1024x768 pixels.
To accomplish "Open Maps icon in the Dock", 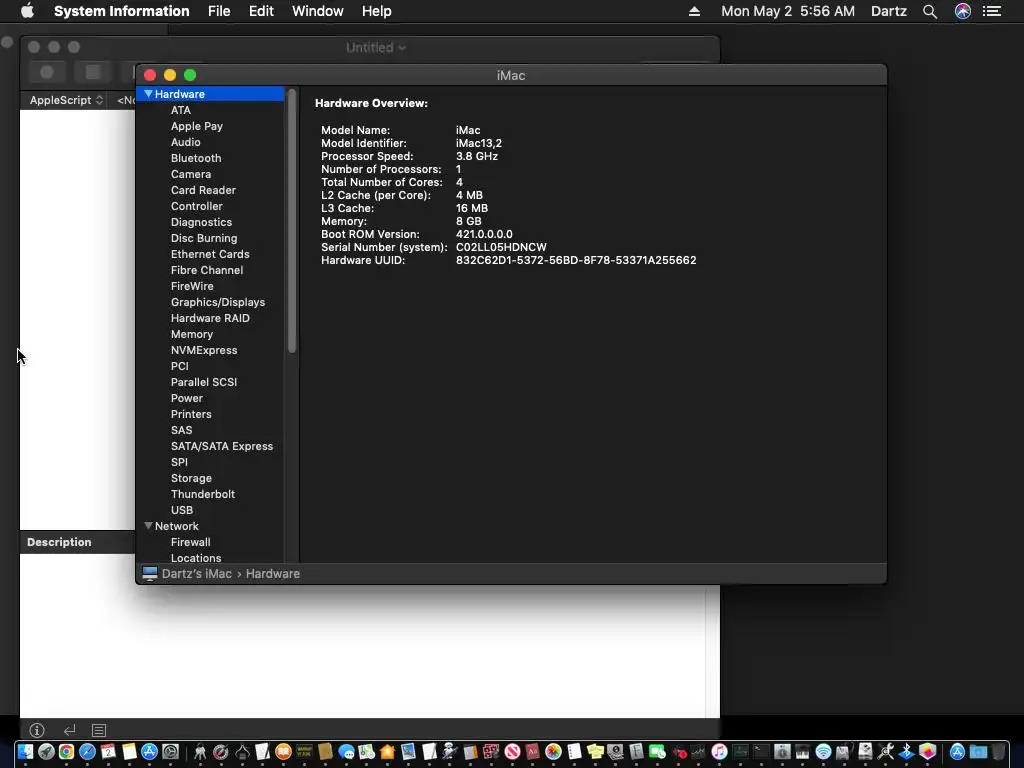I will 366,752.
